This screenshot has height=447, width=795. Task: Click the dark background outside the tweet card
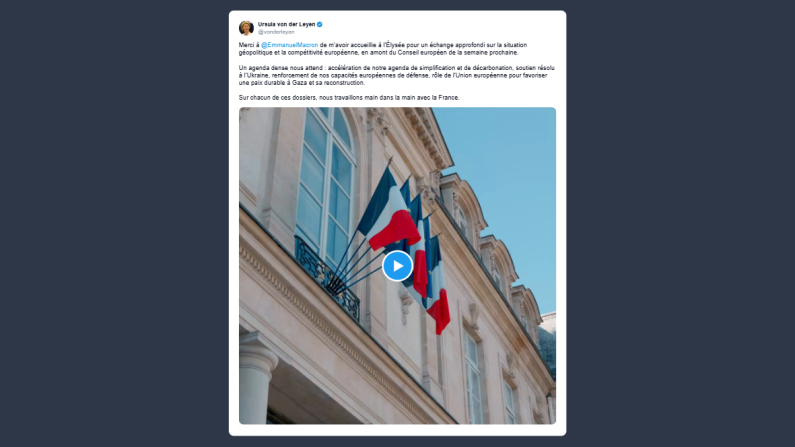pos(114,223)
